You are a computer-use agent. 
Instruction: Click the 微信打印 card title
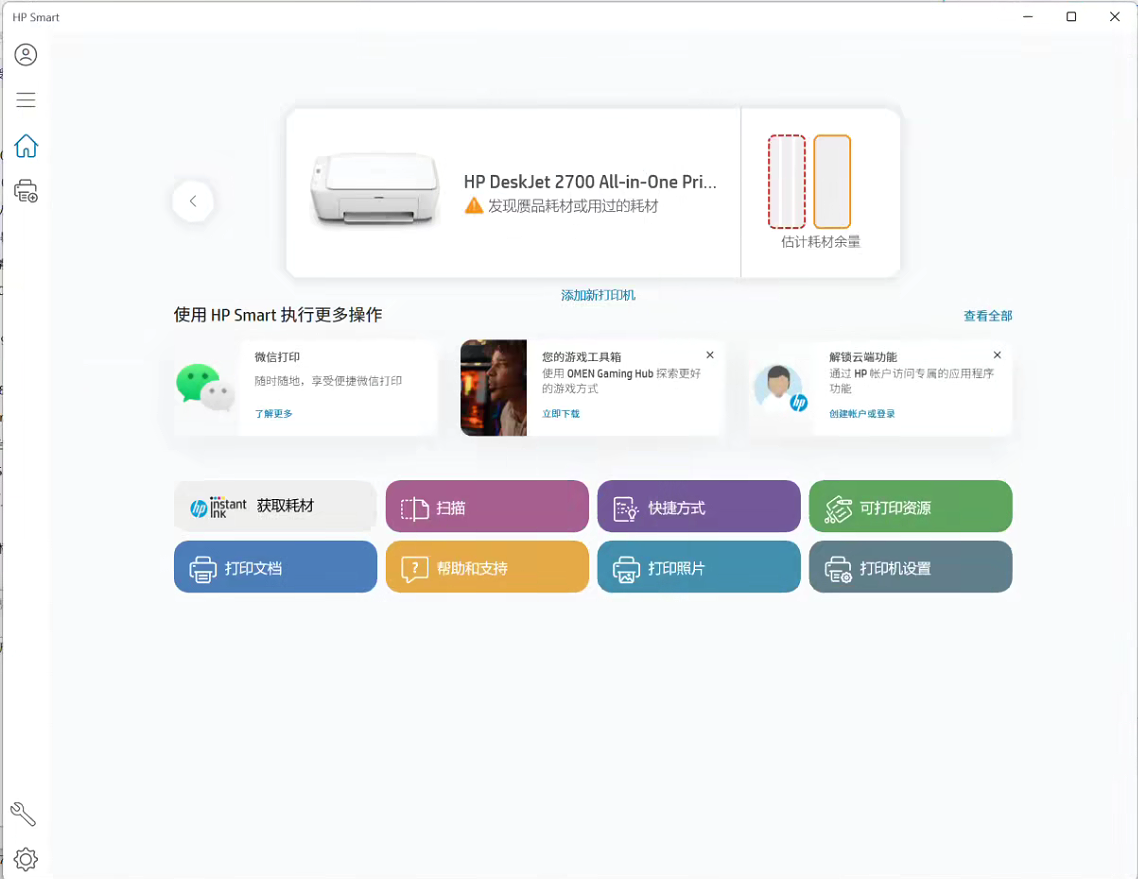pos(277,357)
